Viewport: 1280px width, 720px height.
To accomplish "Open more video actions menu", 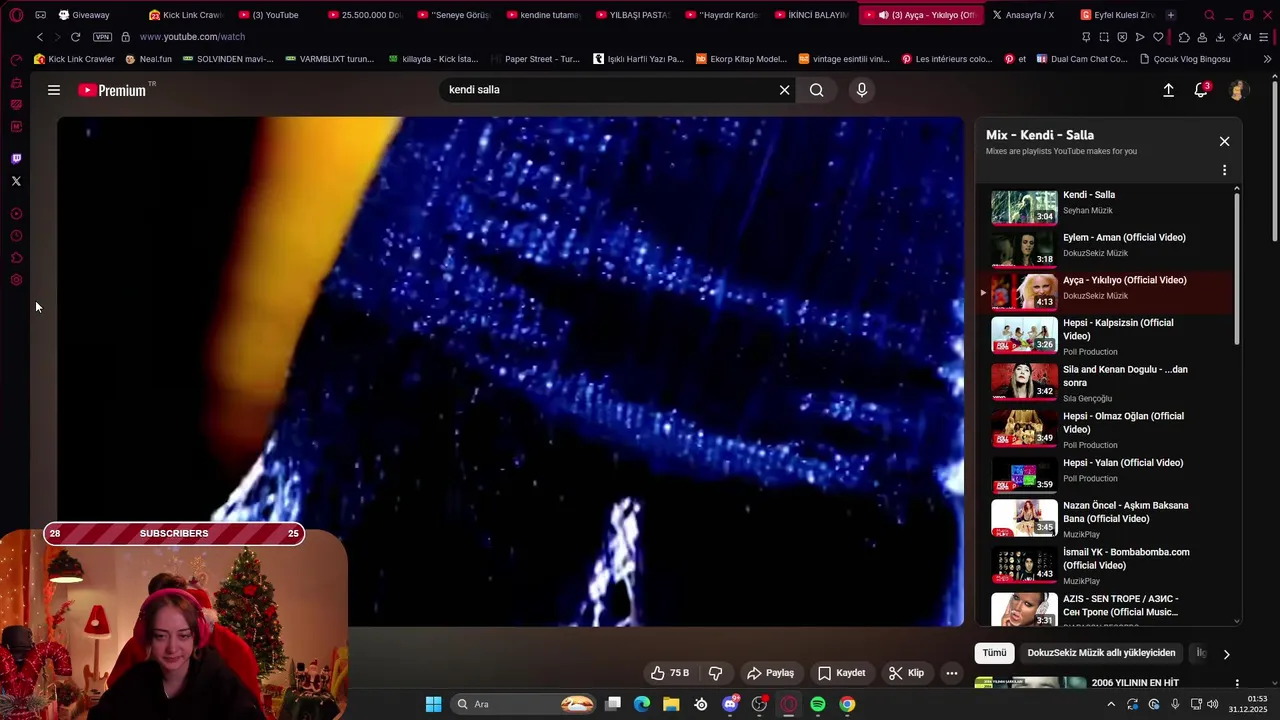I will [x=952, y=673].
